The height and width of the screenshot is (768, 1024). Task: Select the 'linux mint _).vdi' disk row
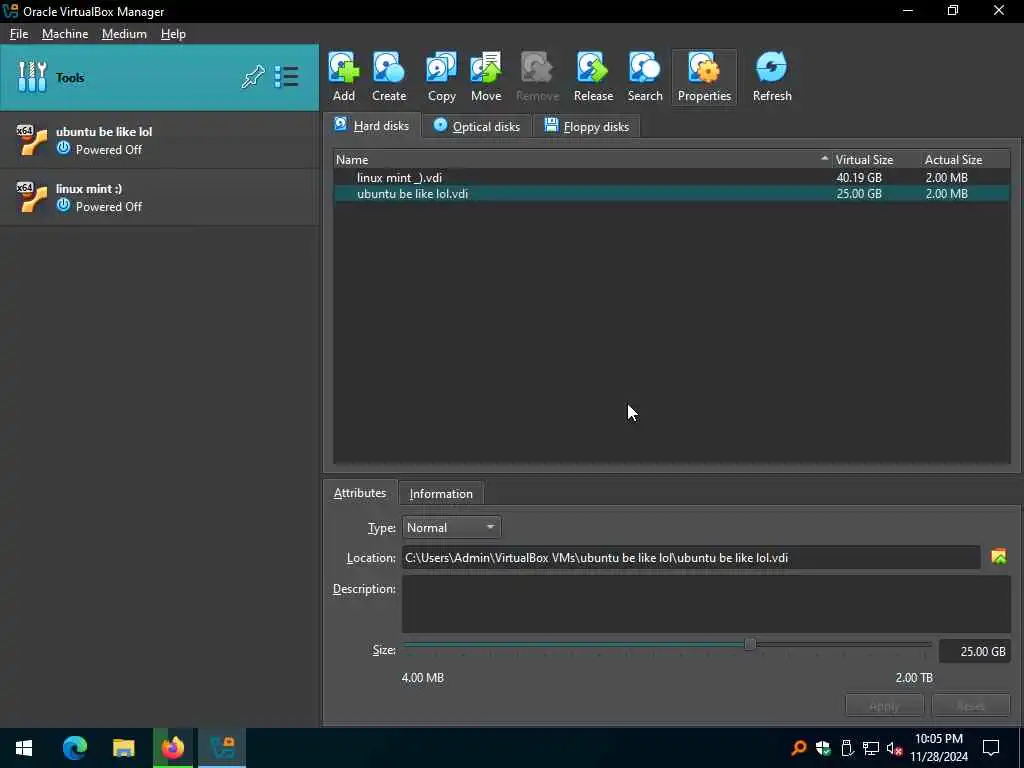pos(671,178)
